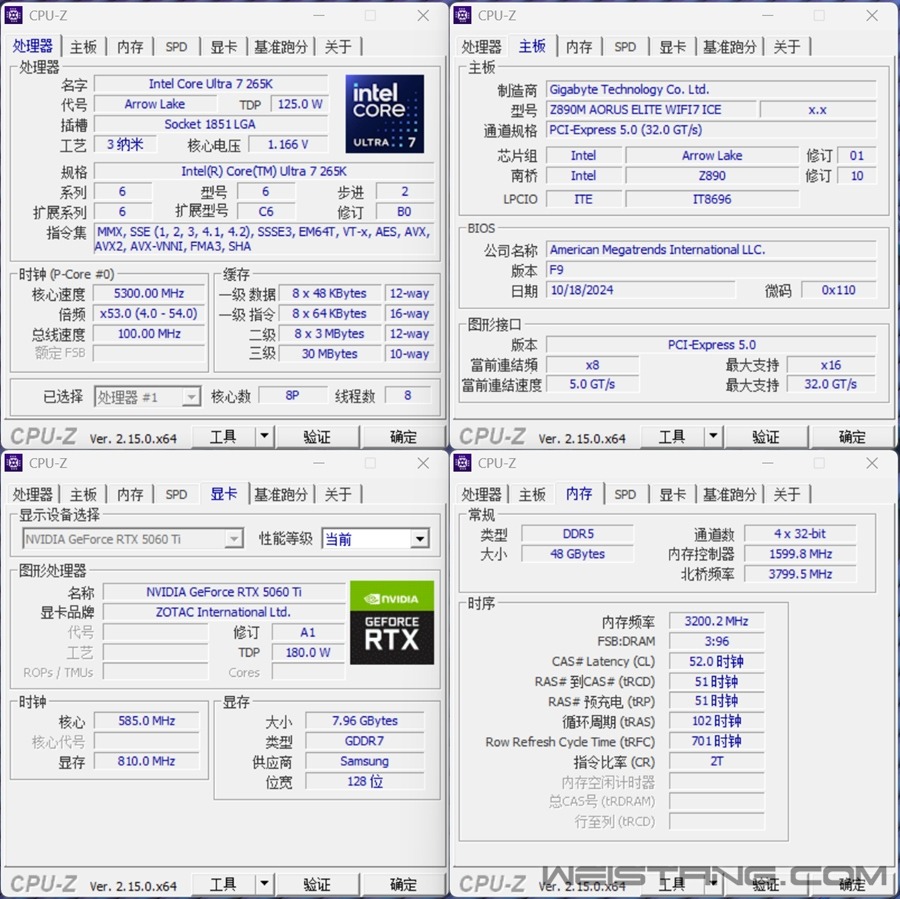Click 工具 button in the graphics window
The width and height of the screenshot is (900, 899).
pos(223,884)
